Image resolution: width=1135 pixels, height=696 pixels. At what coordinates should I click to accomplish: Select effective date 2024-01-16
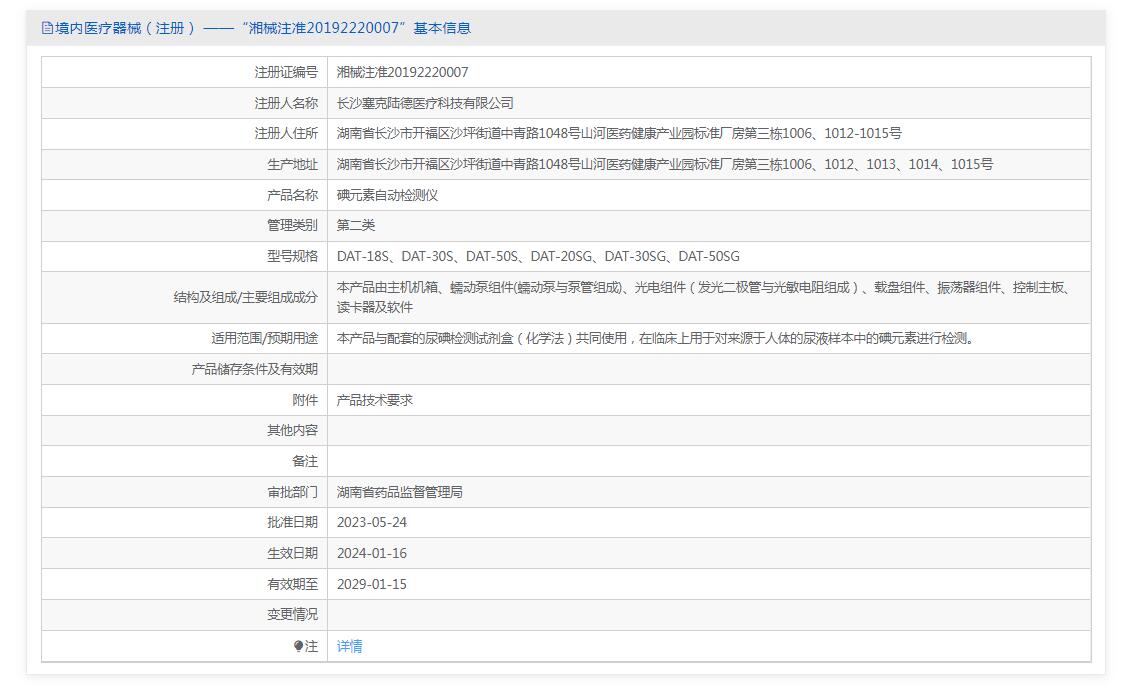click(x=372, y=553)
